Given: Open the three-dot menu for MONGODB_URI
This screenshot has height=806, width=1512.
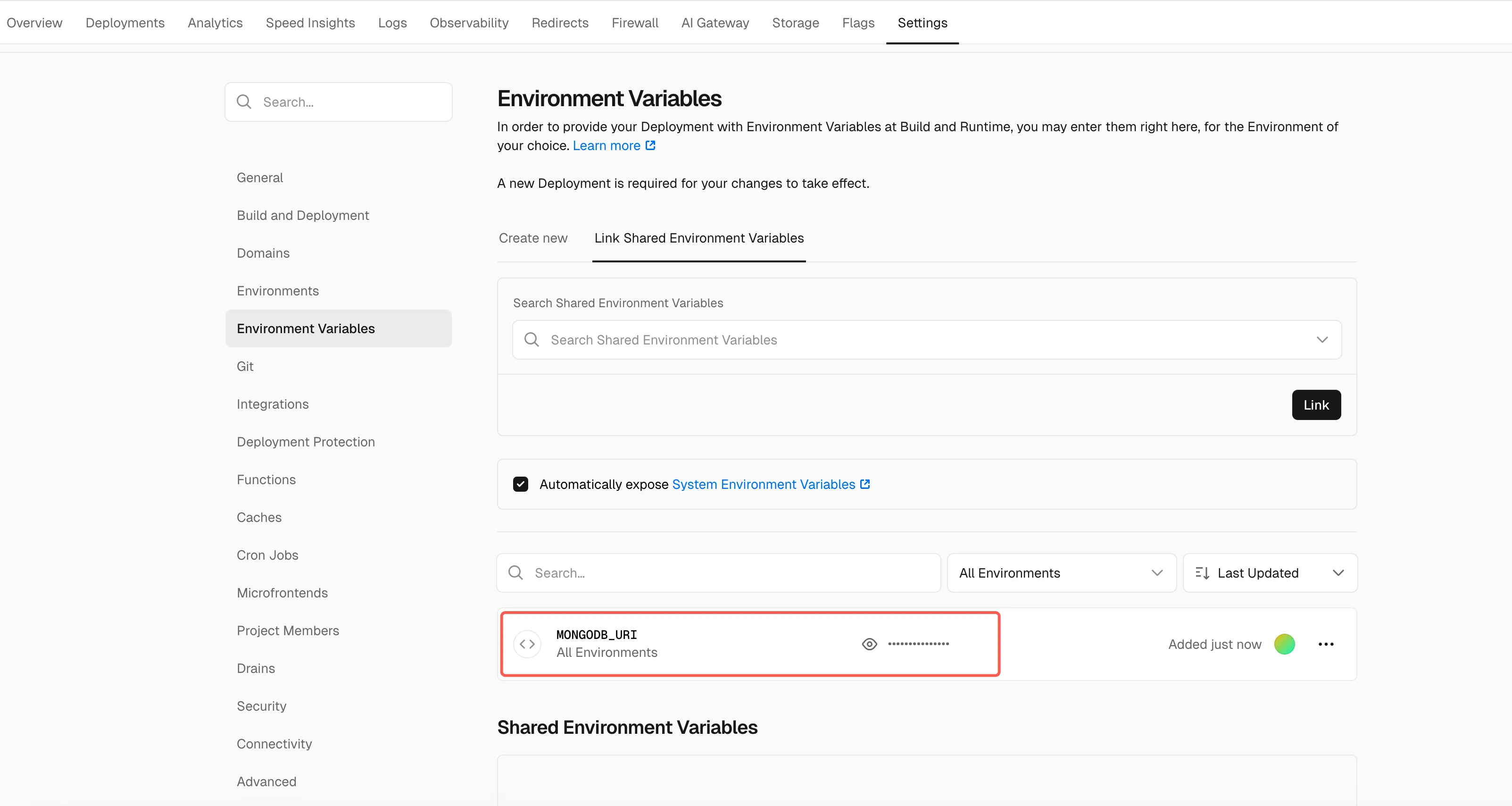Looking at the screenshot, I should click(1325, 644).
